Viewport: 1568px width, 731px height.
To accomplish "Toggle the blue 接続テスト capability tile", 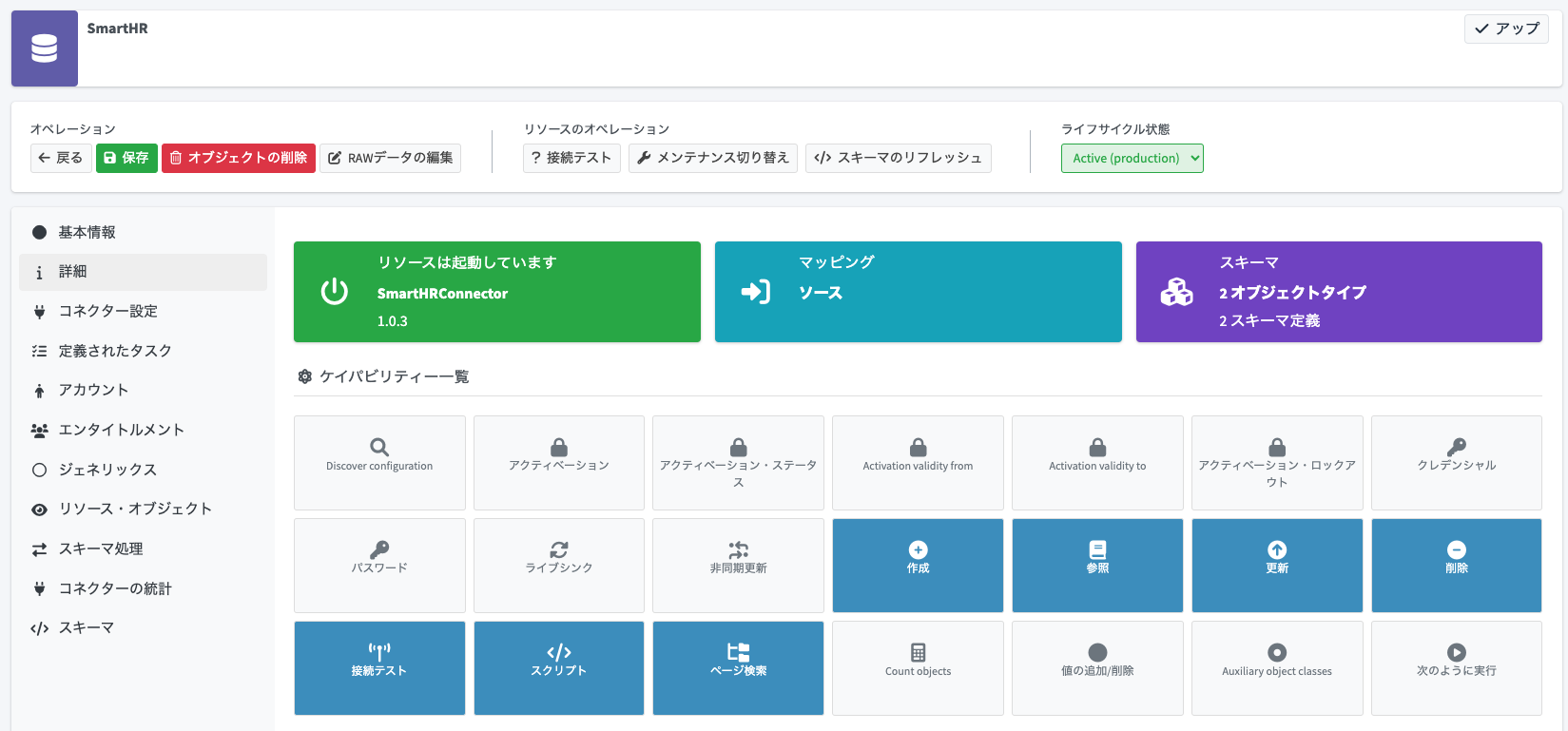I will click(x=379, y=668).
